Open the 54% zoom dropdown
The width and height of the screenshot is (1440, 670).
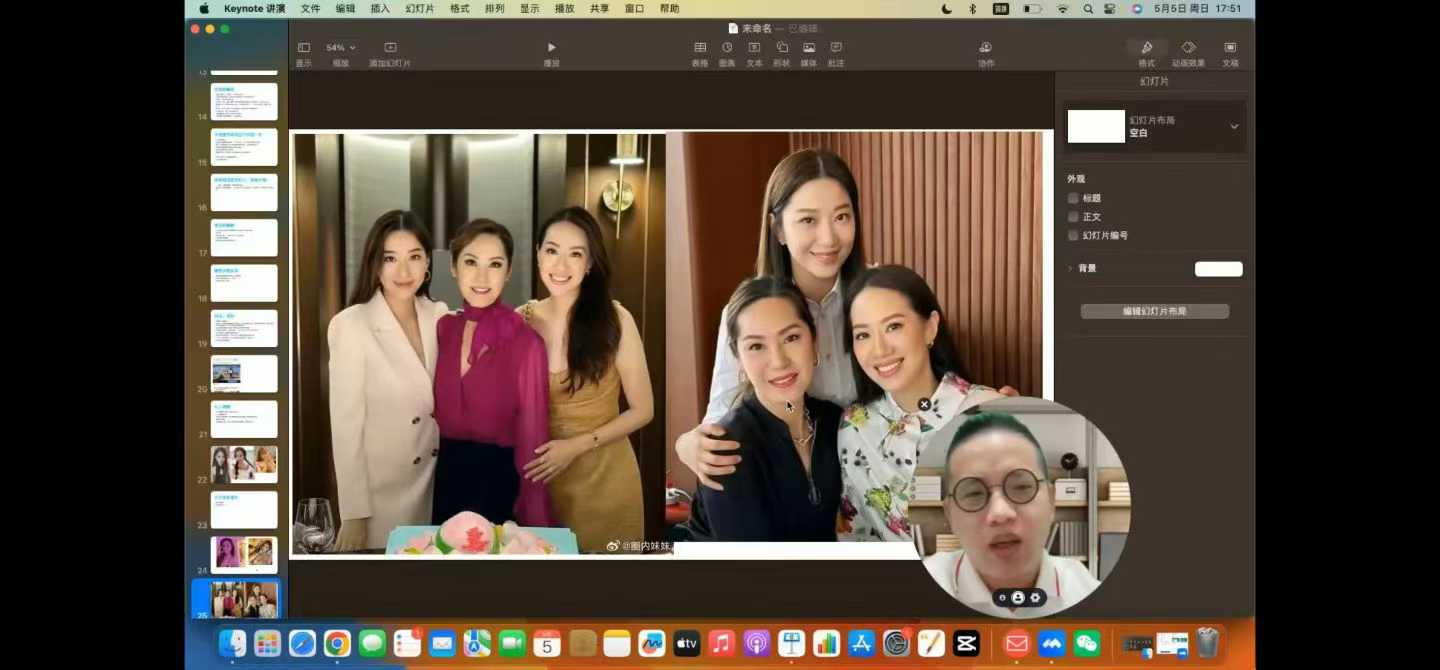[x=341, y=48]
